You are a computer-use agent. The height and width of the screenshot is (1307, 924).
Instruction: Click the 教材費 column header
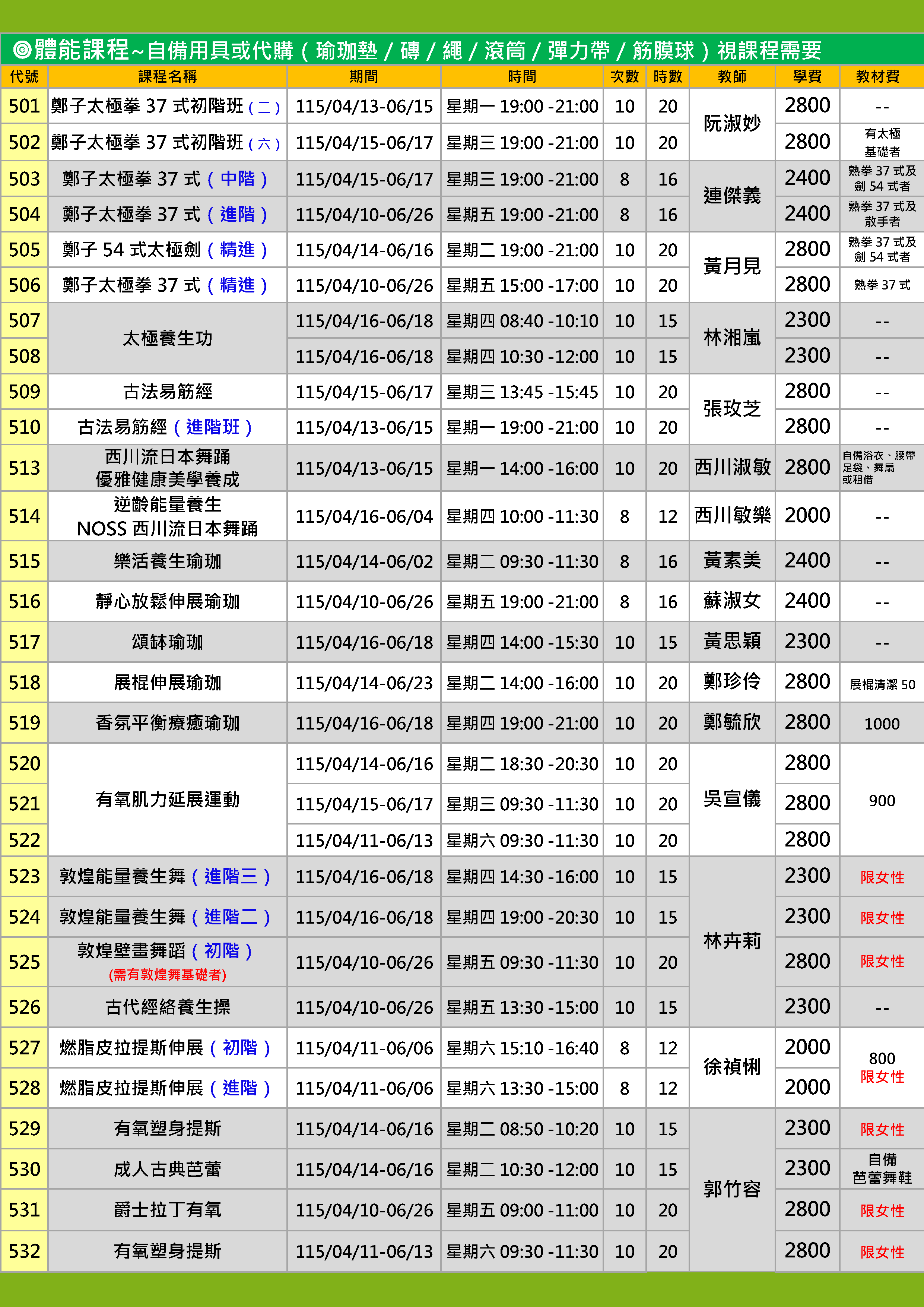click(877, 76)
